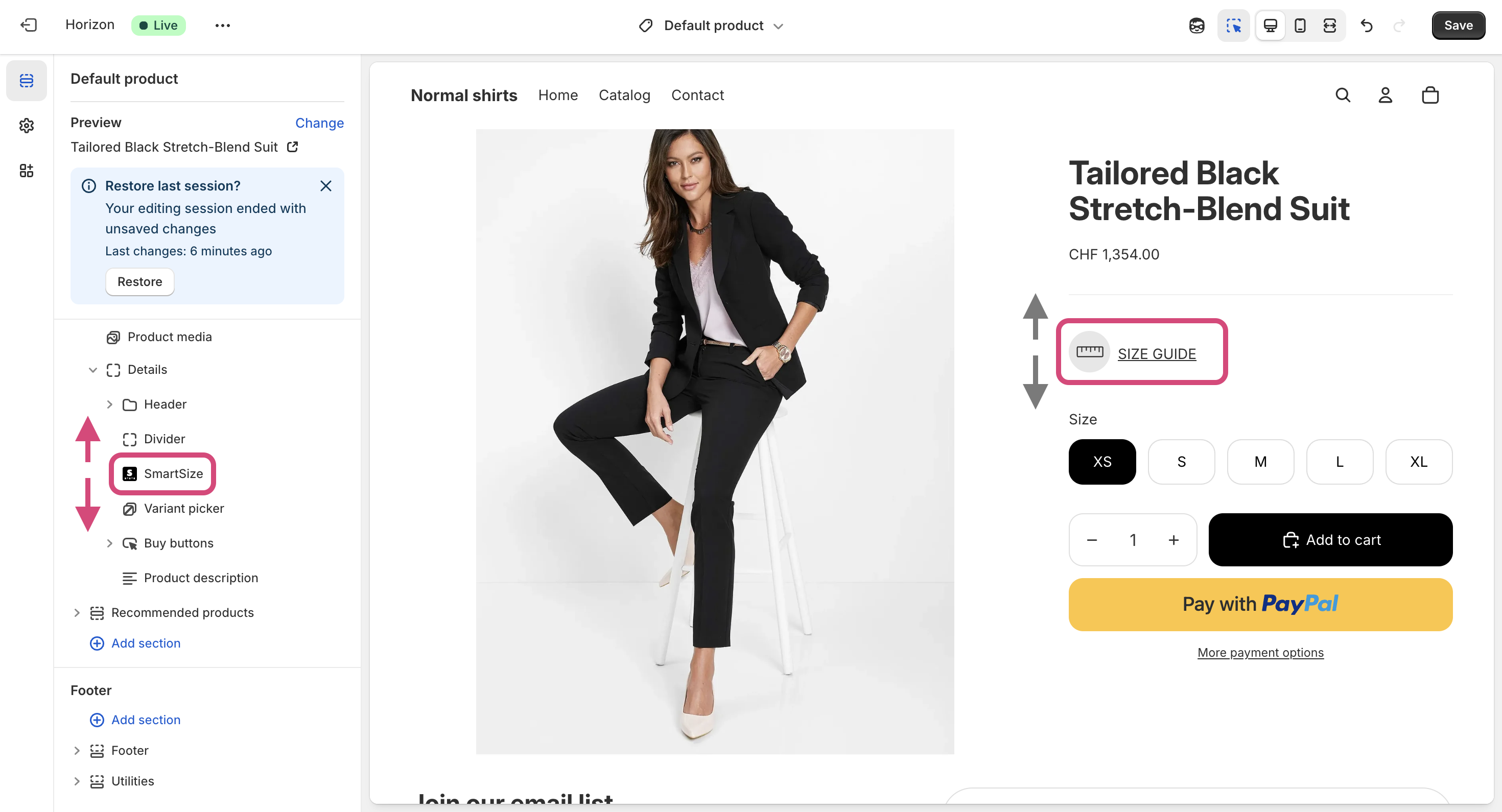Switch to mobile preview icon
The width and height of the screenshot is (1502, 812).
coord(1300,25)
